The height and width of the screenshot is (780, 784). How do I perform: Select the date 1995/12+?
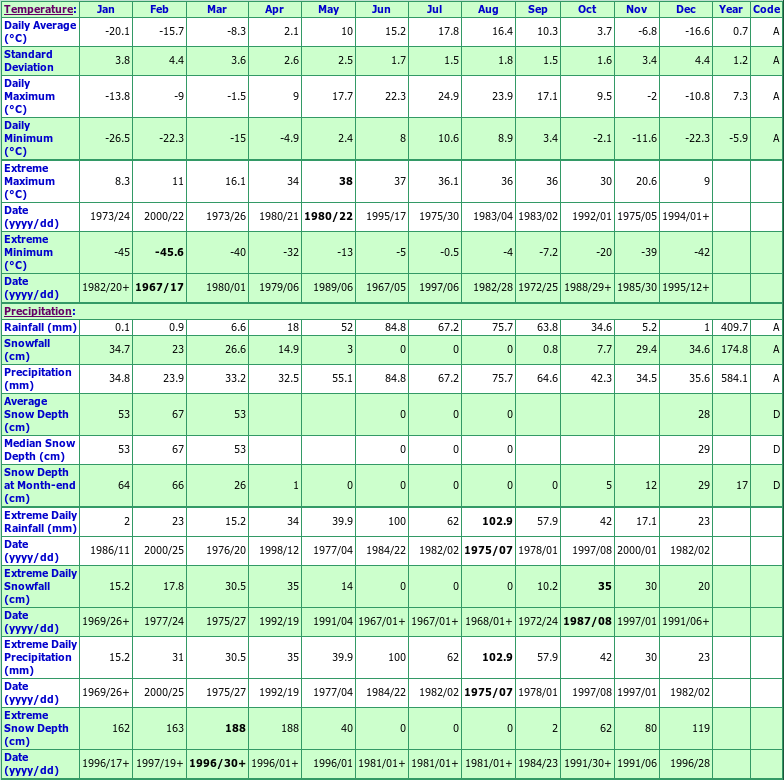(x=686, y=288)
